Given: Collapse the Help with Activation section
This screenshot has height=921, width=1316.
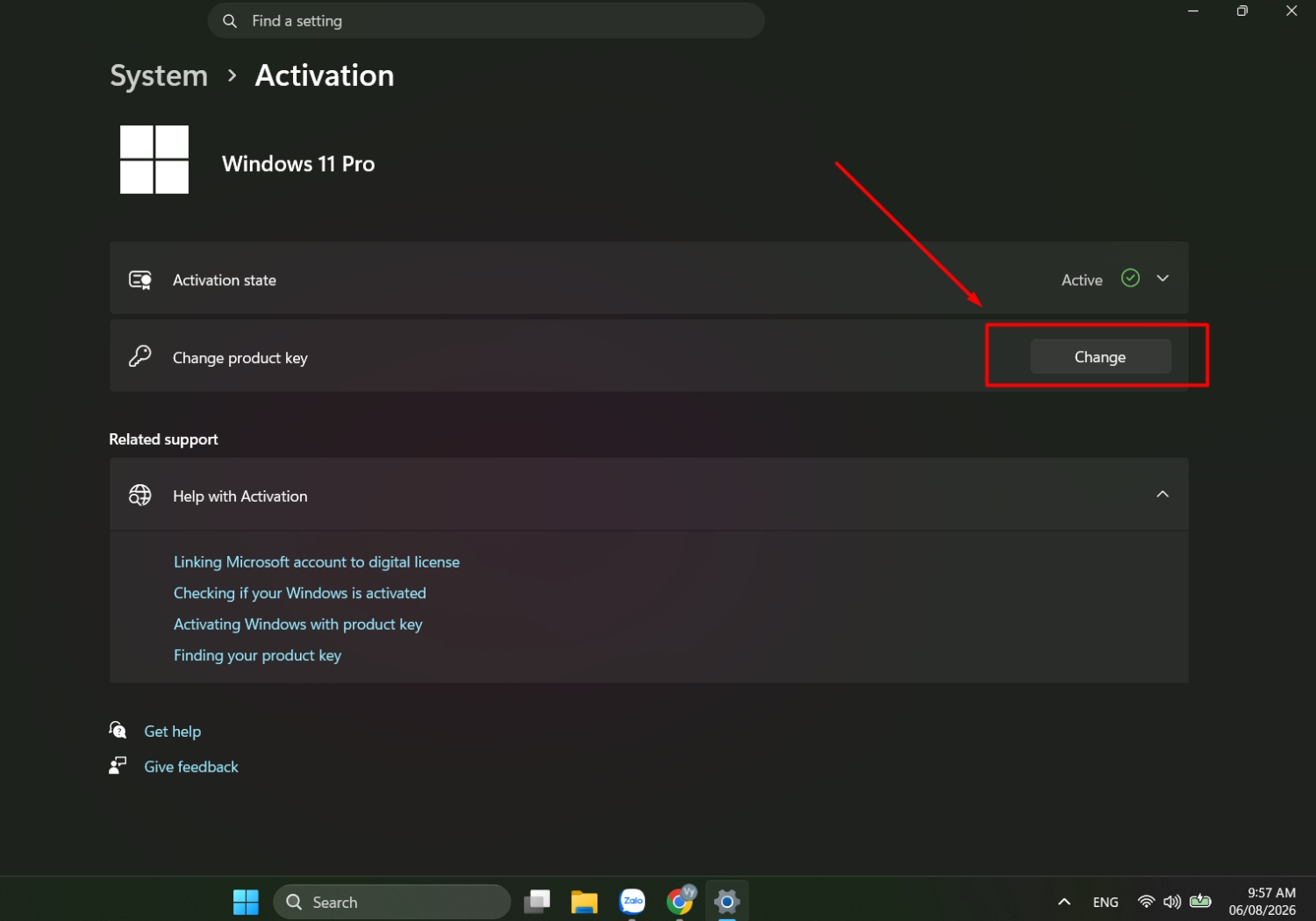Looking at the screenshot, I should (1162, 495).
